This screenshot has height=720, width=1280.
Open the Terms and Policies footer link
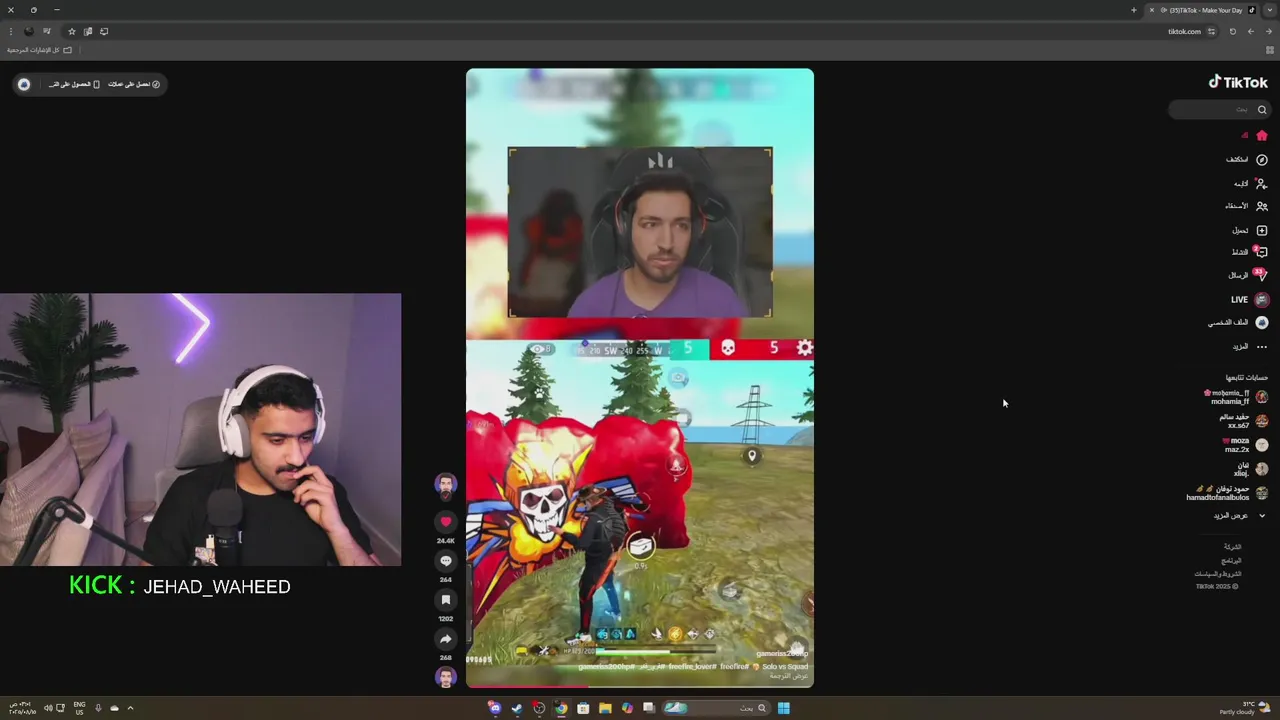pyautogui.click(x=1217, y=574)
